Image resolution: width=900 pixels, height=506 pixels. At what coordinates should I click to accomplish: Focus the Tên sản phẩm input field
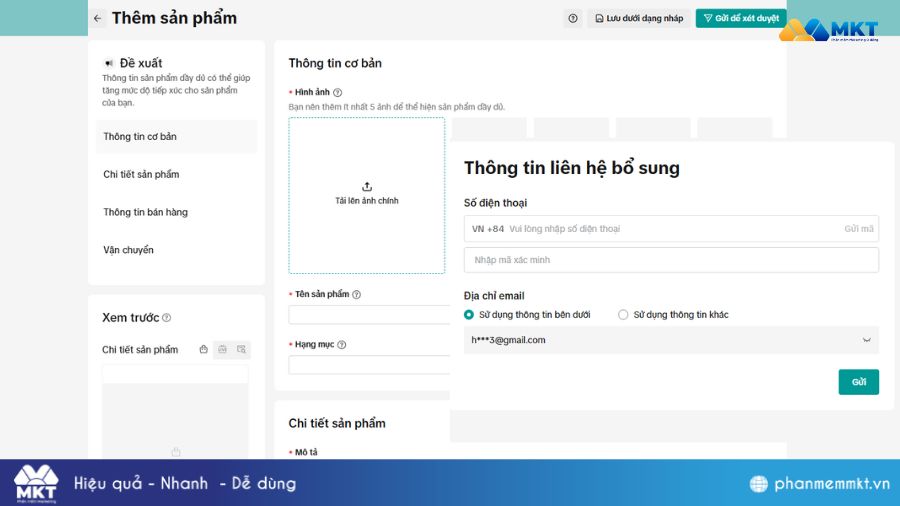pyautogui.click(x=370, y=315)
